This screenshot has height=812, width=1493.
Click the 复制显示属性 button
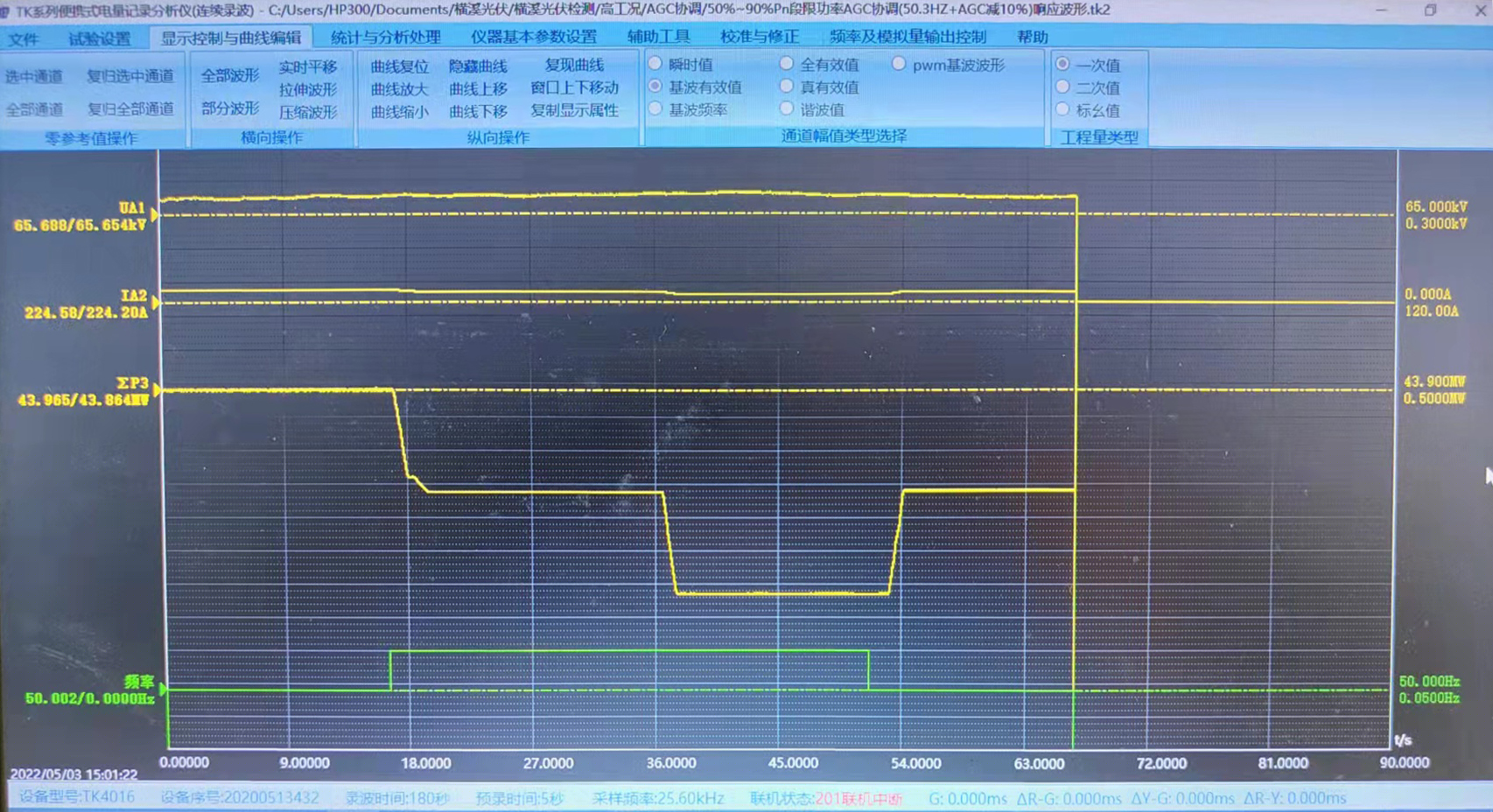pos(574,110)
